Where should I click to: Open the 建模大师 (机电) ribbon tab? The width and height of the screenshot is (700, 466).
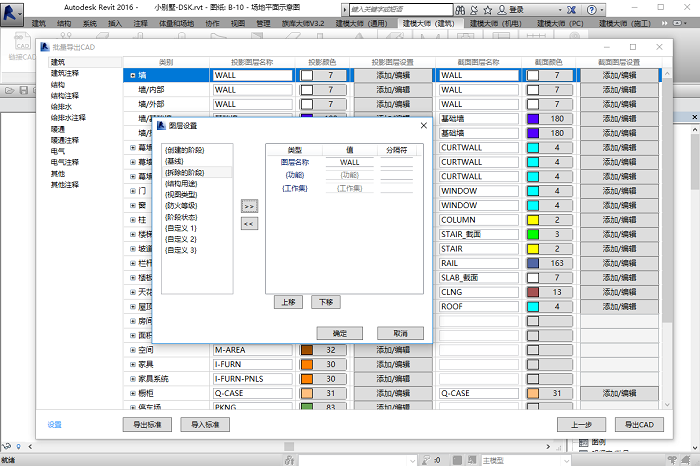(496, 23)
